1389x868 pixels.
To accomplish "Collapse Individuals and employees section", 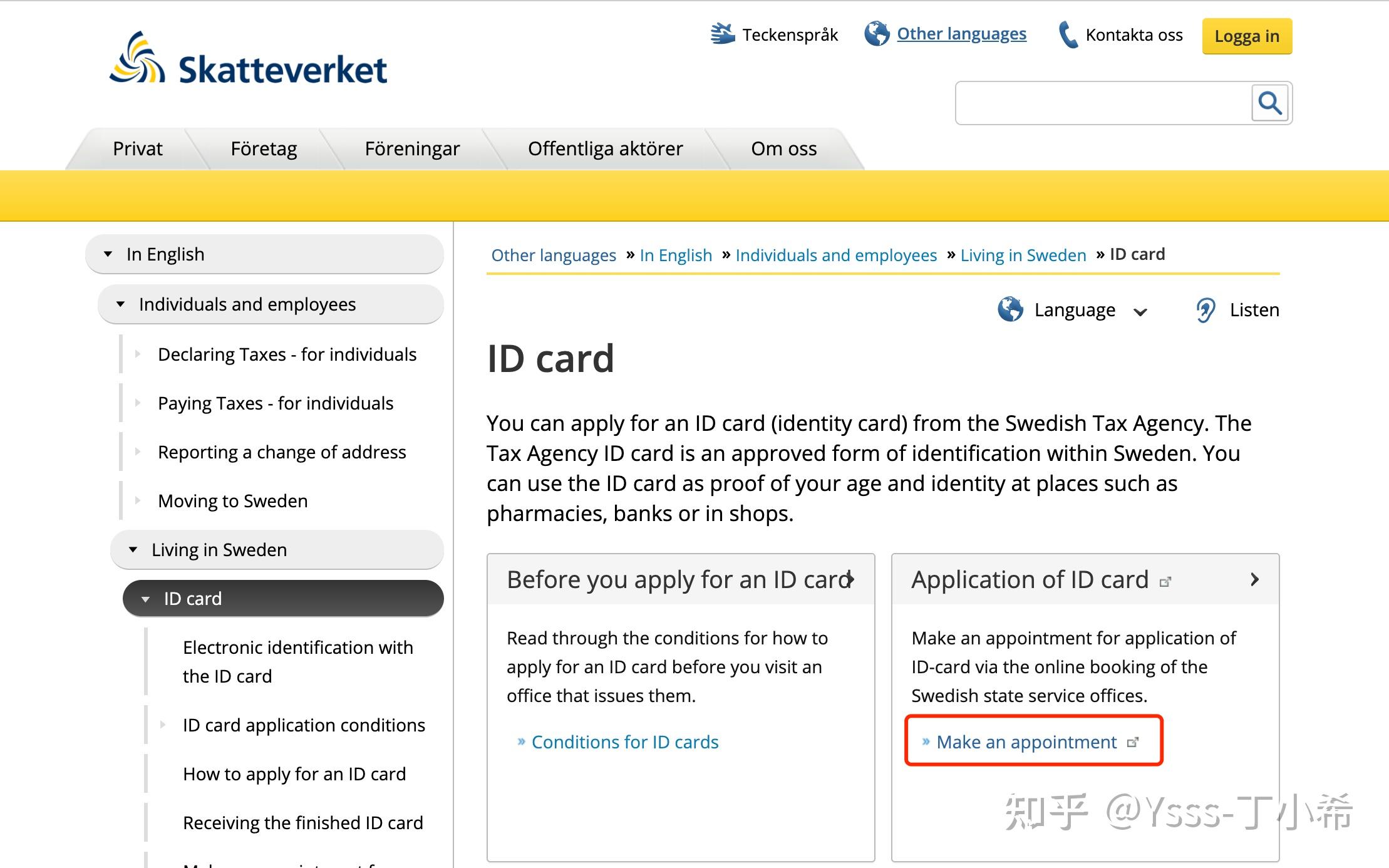I will pyautogui.click(x=121, y=304).
